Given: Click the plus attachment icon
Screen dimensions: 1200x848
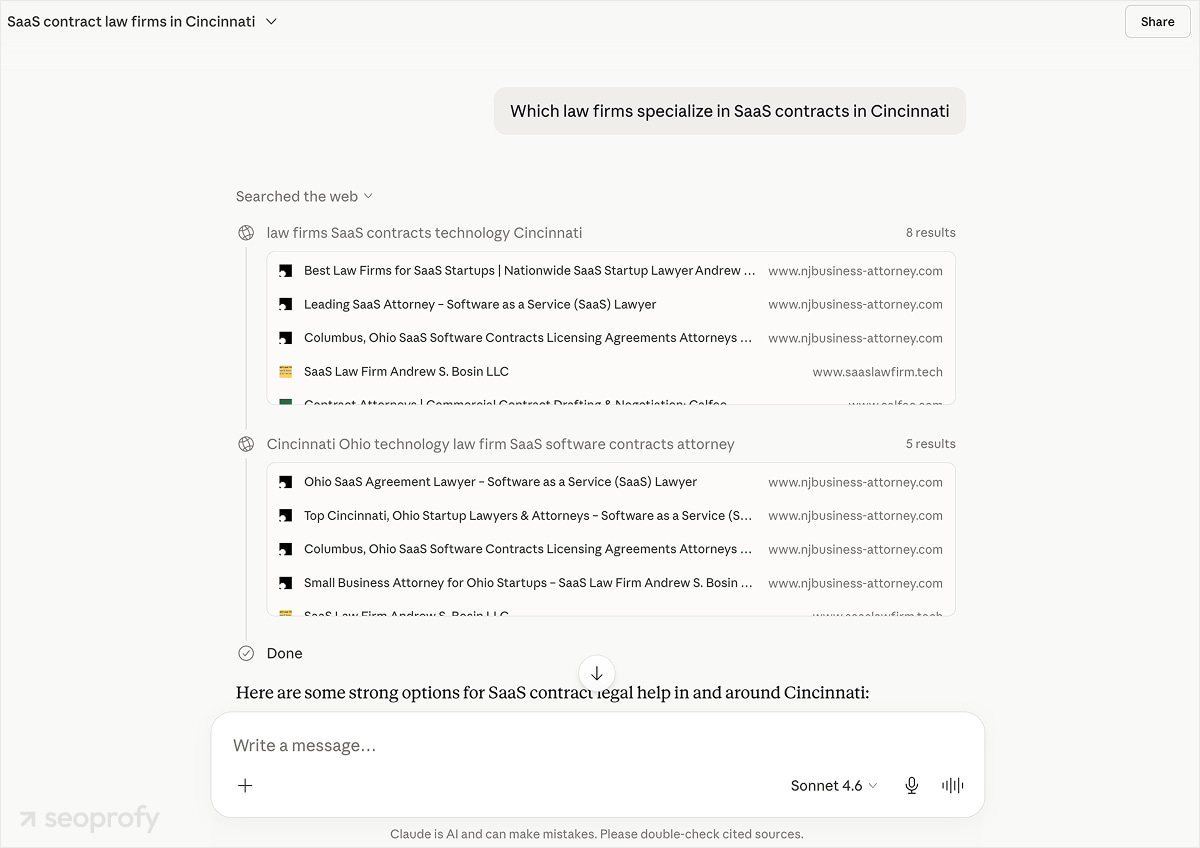Looking at the screenshot, I should tap(245, 785).
